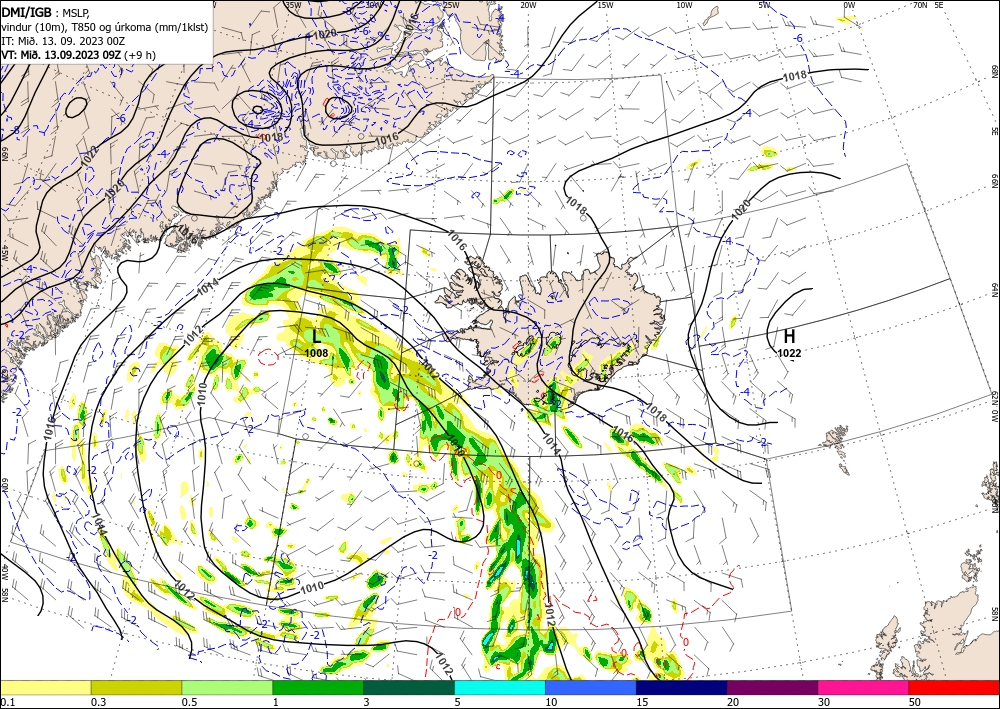Viewport: 1000px width, 709px height.
Task: Click the light green 0.5–1 legend segment
Action: pos(227,687)
